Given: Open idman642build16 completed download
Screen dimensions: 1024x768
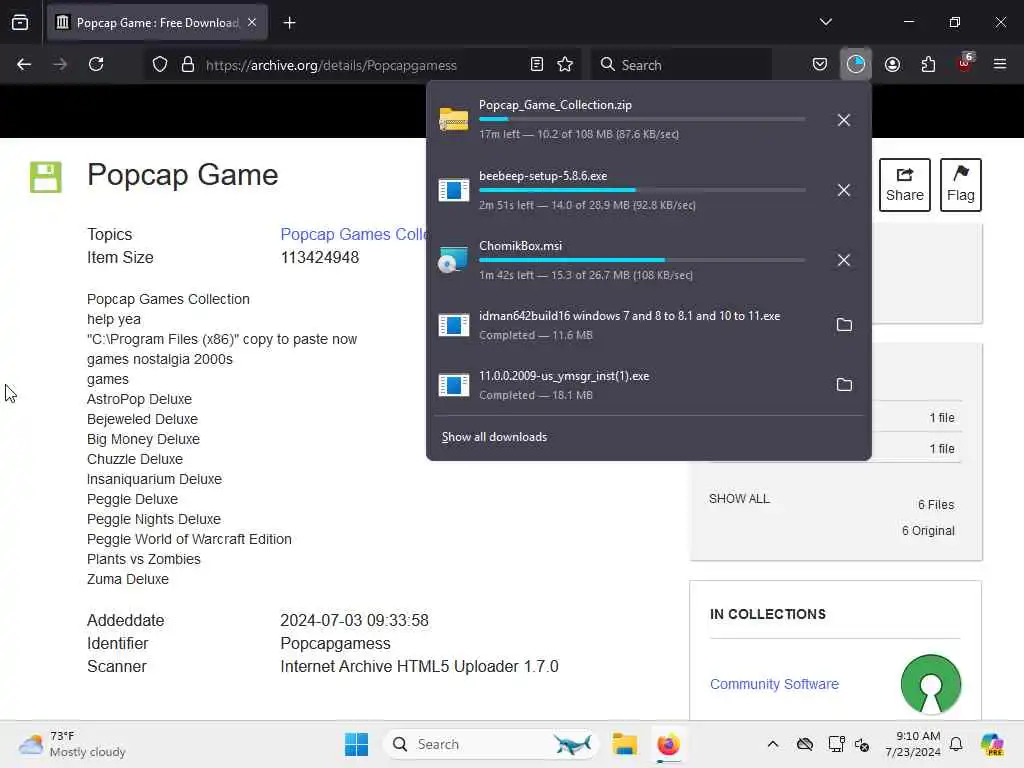Looking at the screenshot, I should 627,325.
